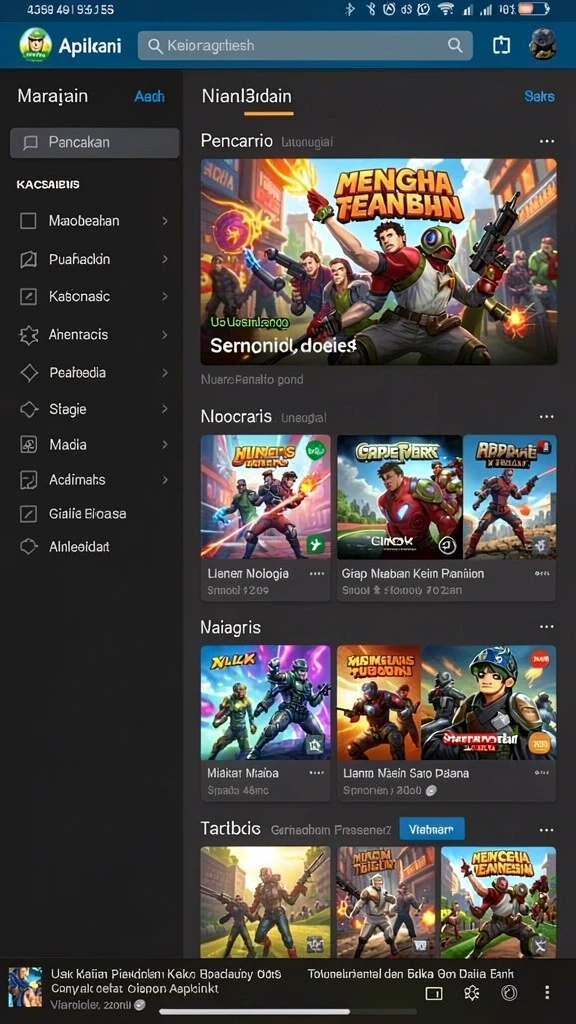Tap the battery status bar icon
The width and height of the screenshot is (576, 1024).
(535, 9)
